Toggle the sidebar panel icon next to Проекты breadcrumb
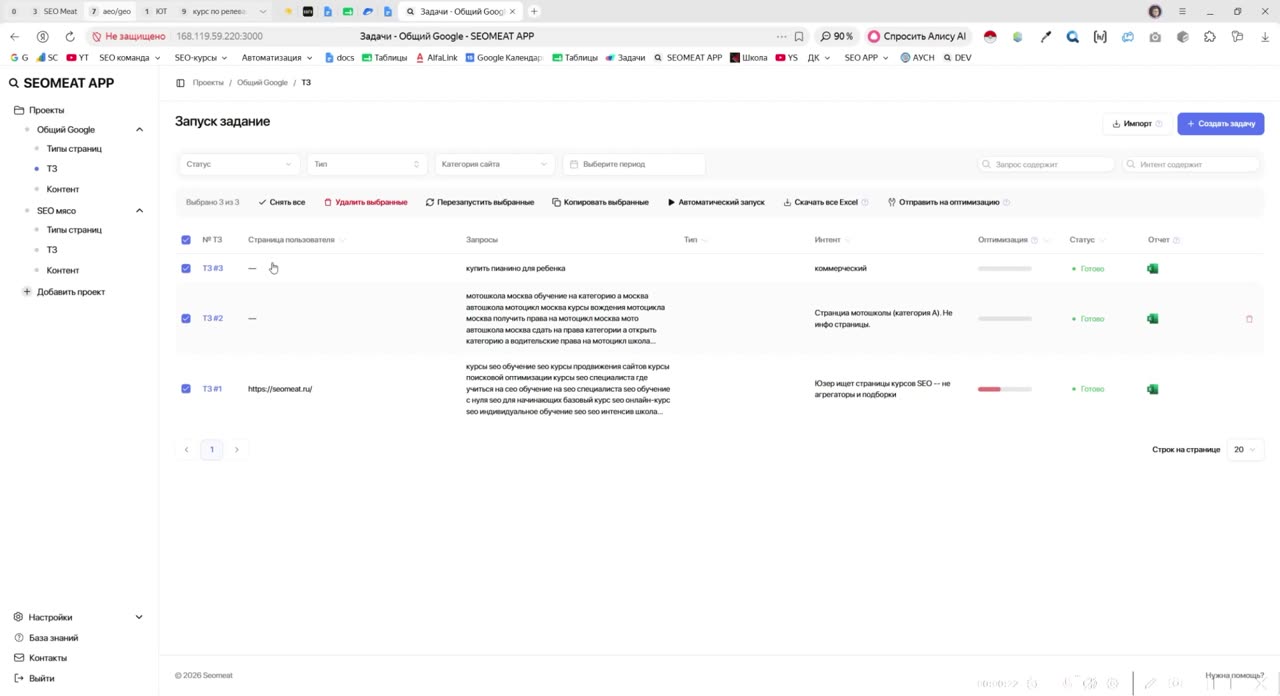This screenshot has height=696, width=1280. [x=181, y=83]
